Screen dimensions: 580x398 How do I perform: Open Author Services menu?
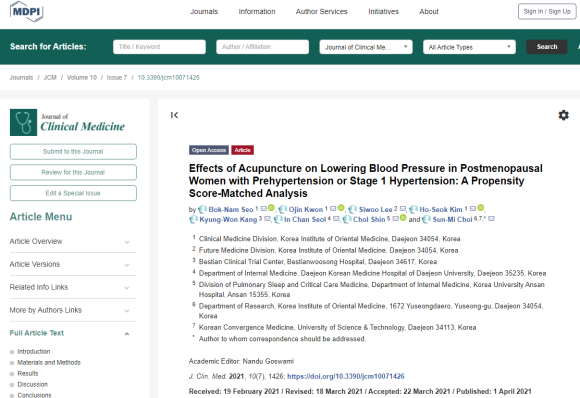pos(321,11)
